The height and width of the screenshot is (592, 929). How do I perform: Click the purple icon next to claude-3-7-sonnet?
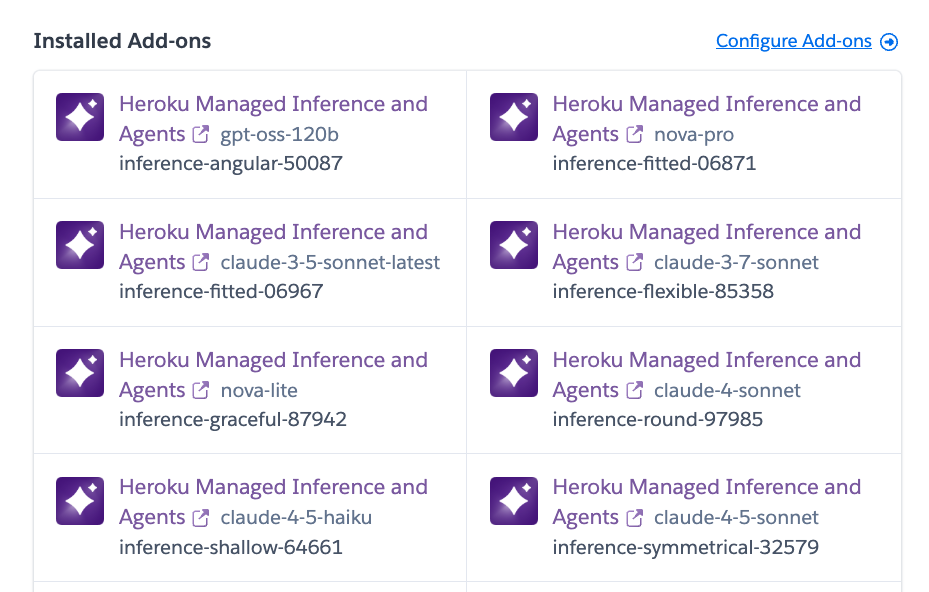tap(513, 245)
